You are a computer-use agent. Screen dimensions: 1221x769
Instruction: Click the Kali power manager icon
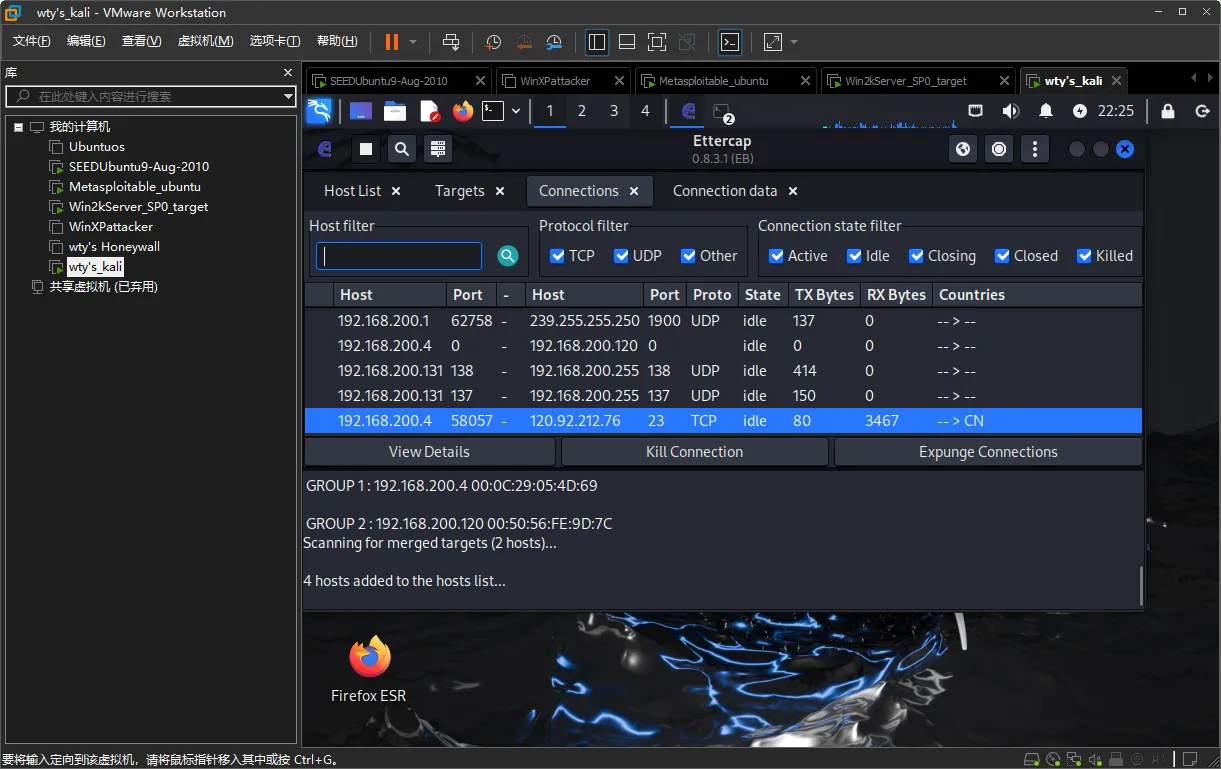tap(1080, 111)
